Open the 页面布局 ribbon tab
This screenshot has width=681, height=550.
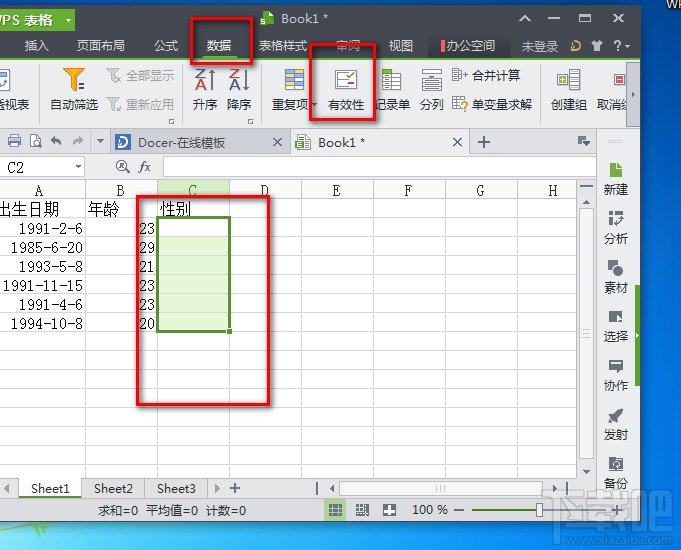pyautogui.click(x=100, y=46)
